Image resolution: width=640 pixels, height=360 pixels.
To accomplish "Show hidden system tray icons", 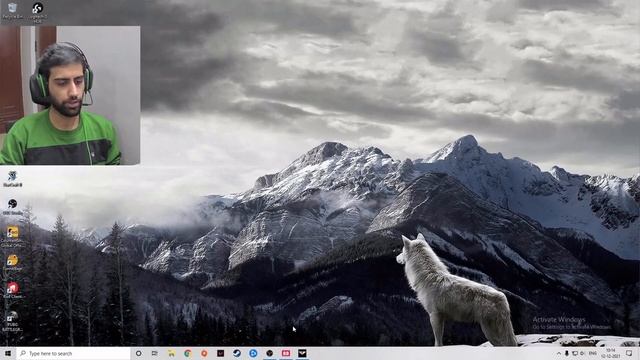I will 559,353.
